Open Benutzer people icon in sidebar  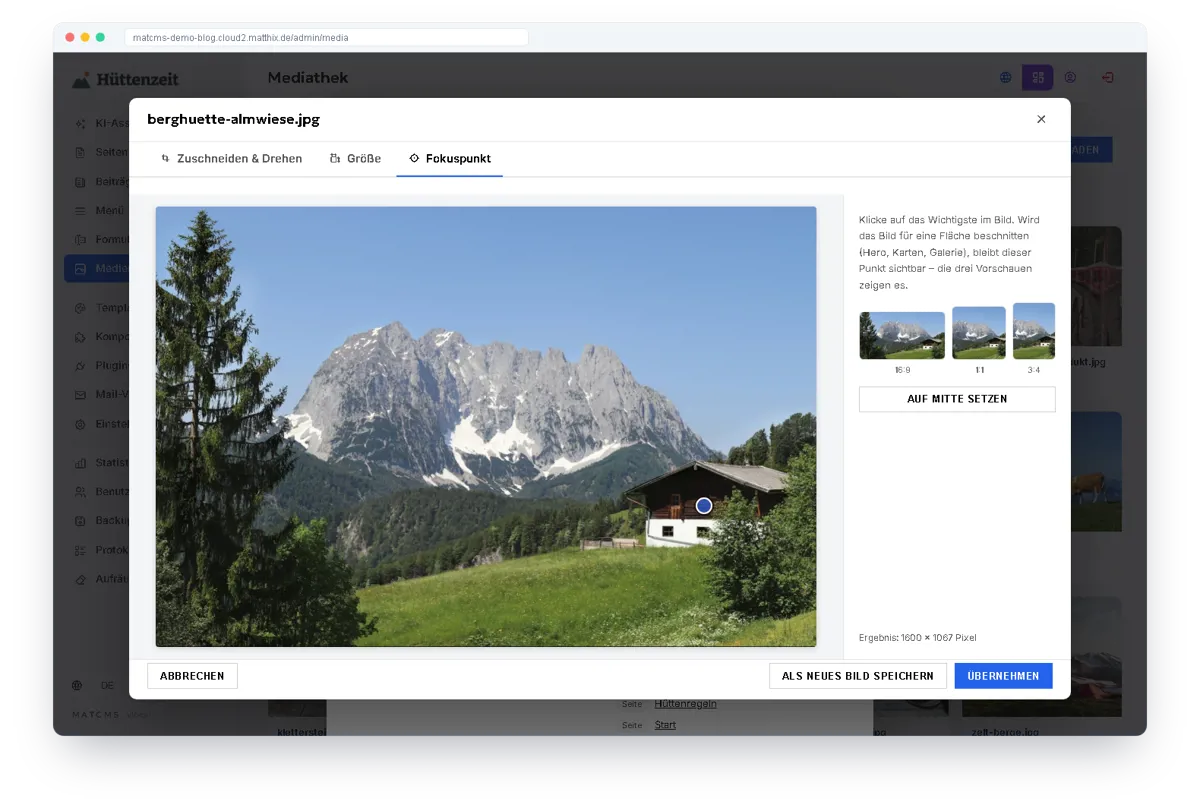tap(81, 492)
